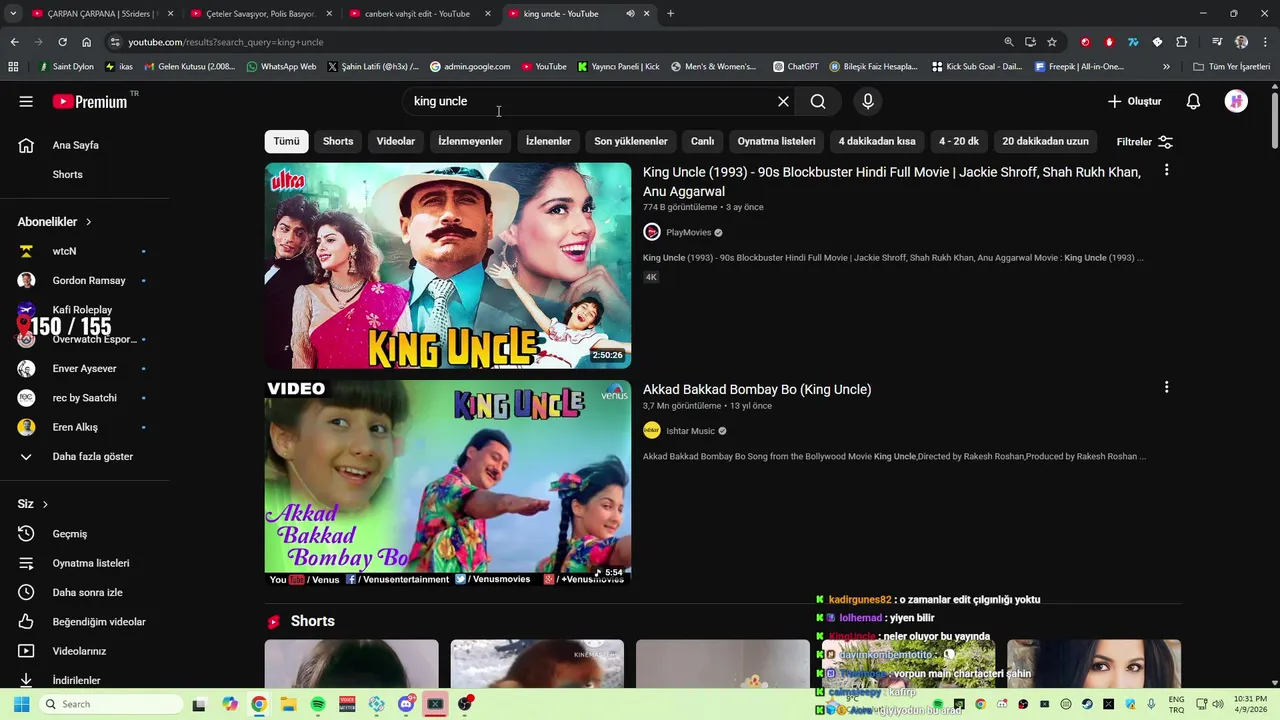Open Daha sonra izle list
1280x720 pixels.
85,592
